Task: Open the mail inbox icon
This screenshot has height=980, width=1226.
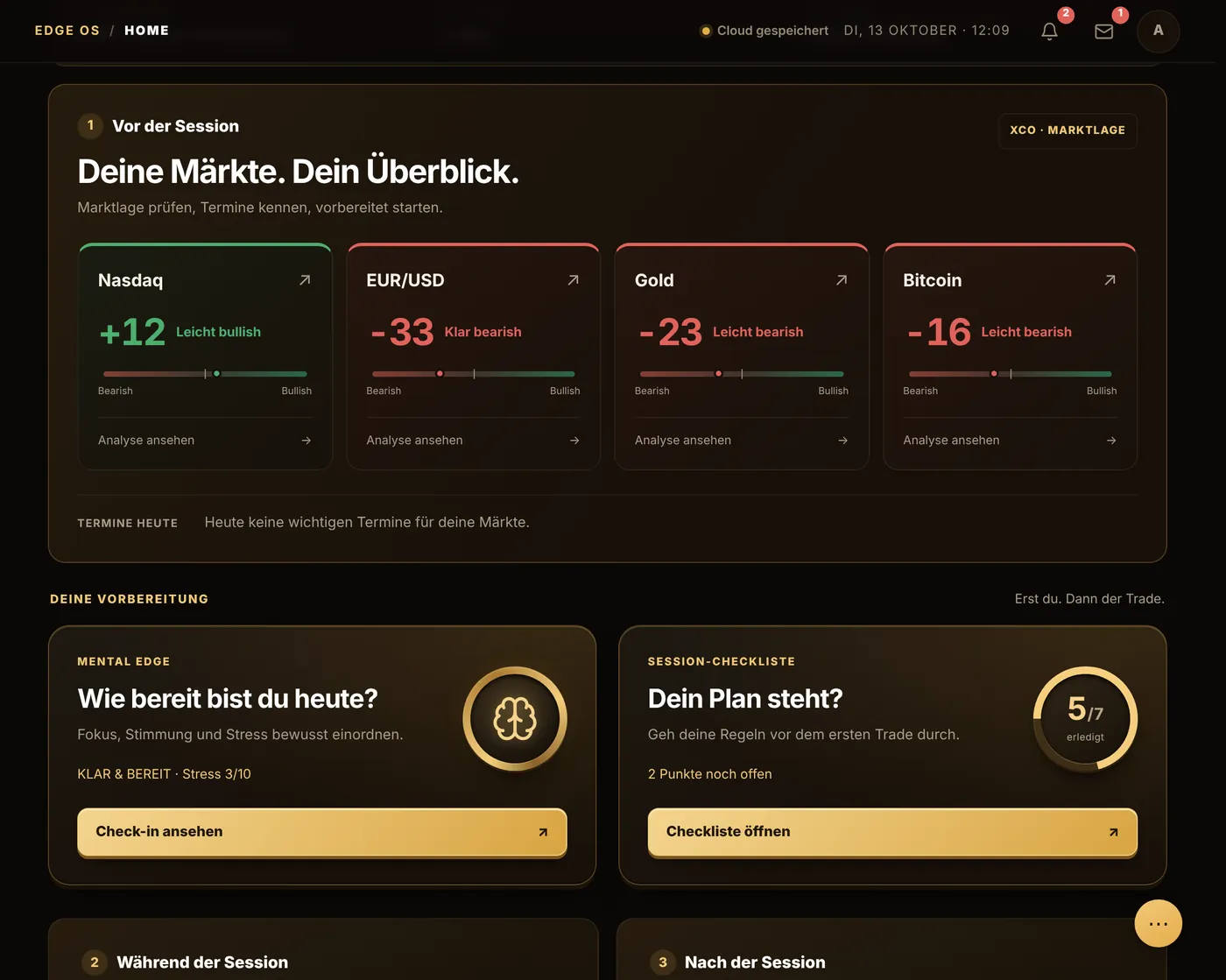Action: point(1103,31)
